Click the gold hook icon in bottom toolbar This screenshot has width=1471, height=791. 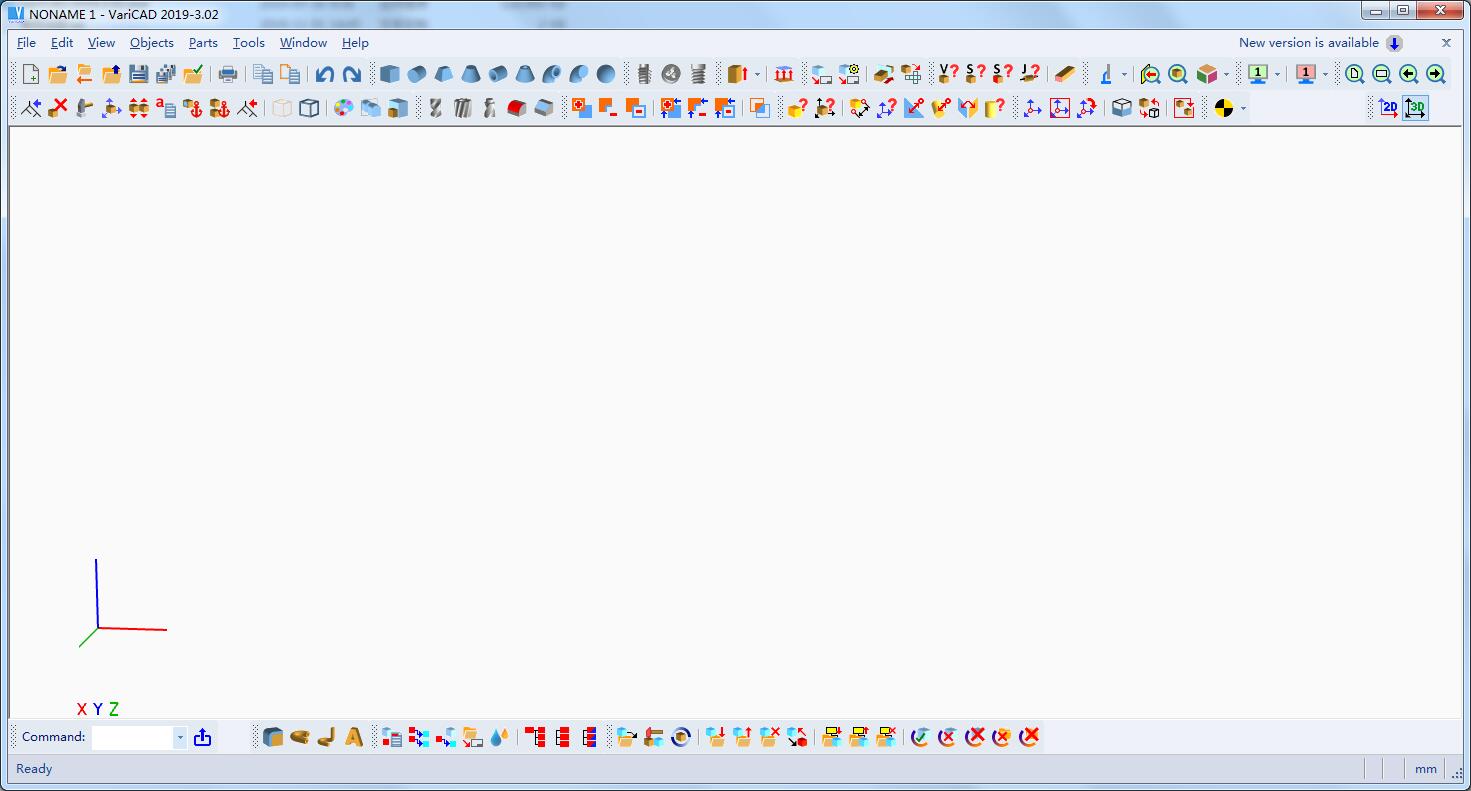click(x=327, y=737)
